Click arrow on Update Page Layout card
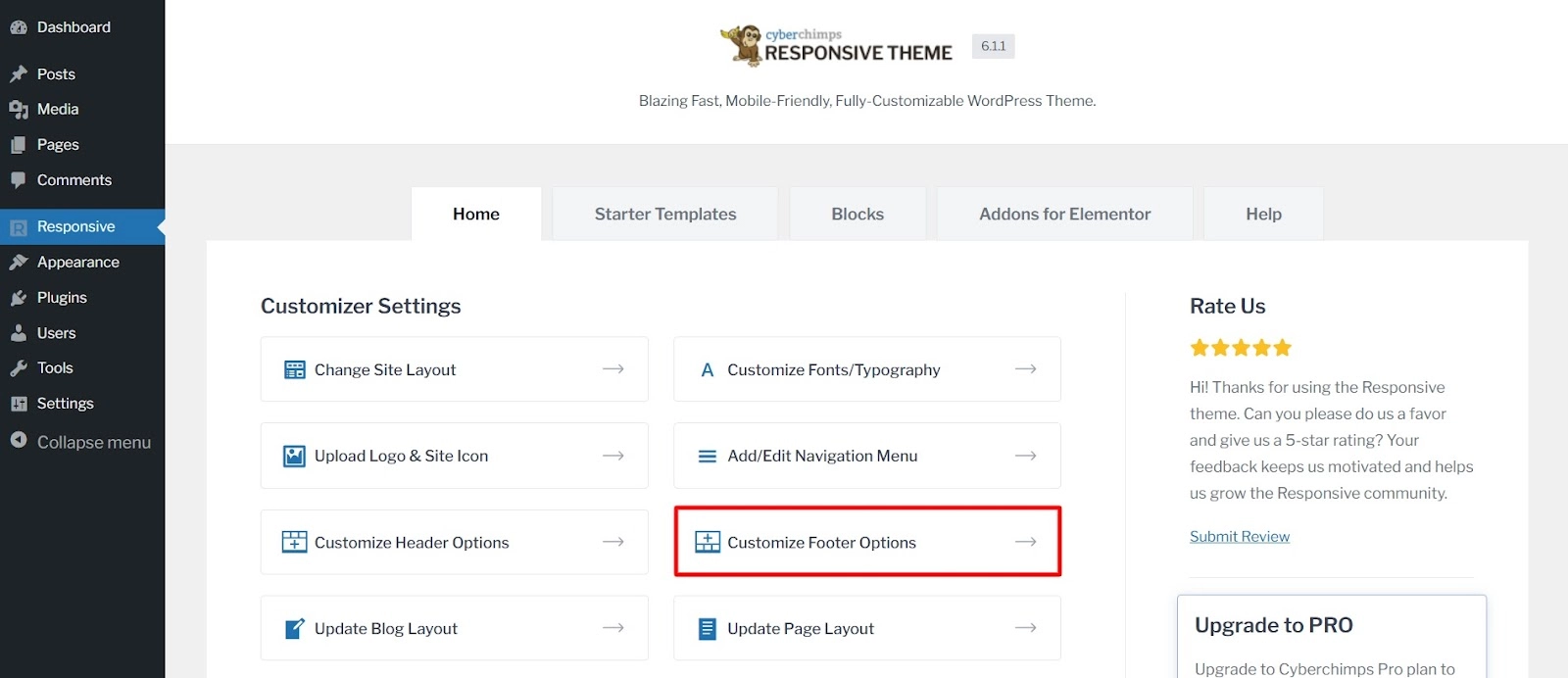 tap(1026, 628)
